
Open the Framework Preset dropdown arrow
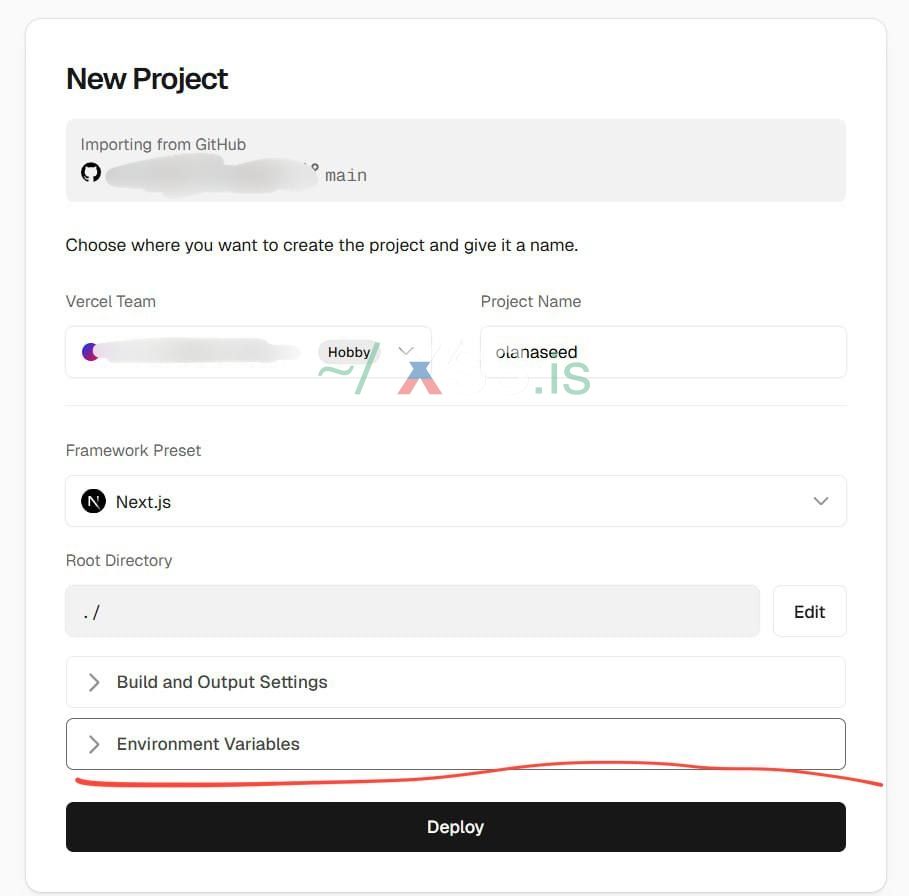click(x=821, y=501)
